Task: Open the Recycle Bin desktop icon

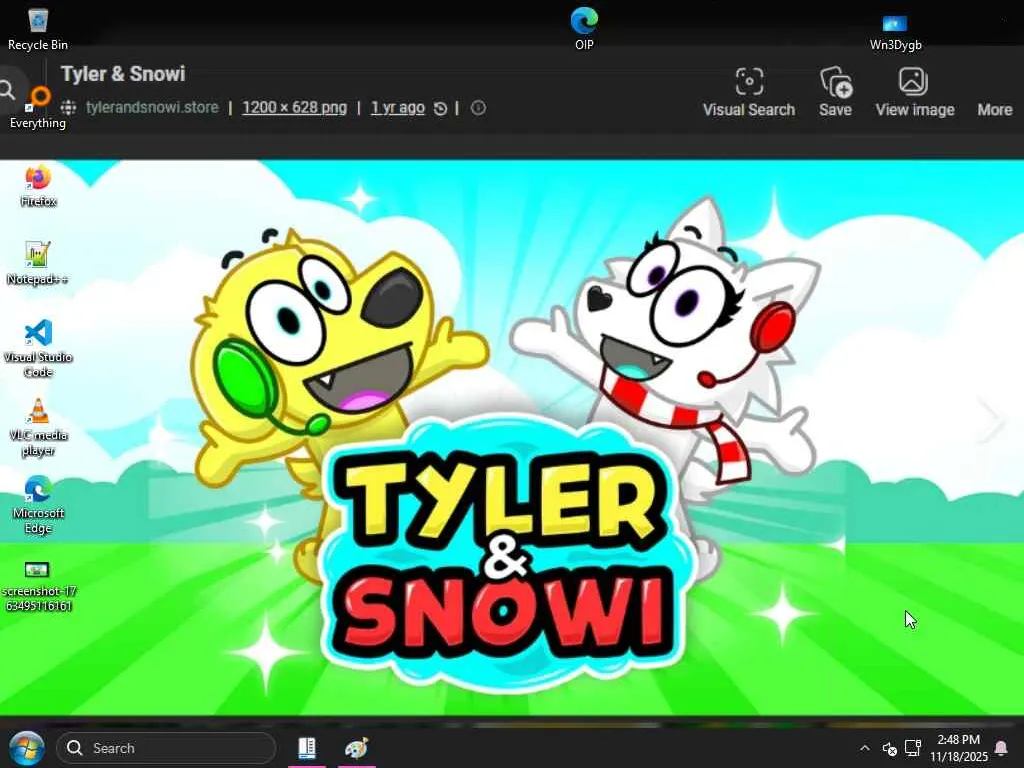Action: [38, 28]
